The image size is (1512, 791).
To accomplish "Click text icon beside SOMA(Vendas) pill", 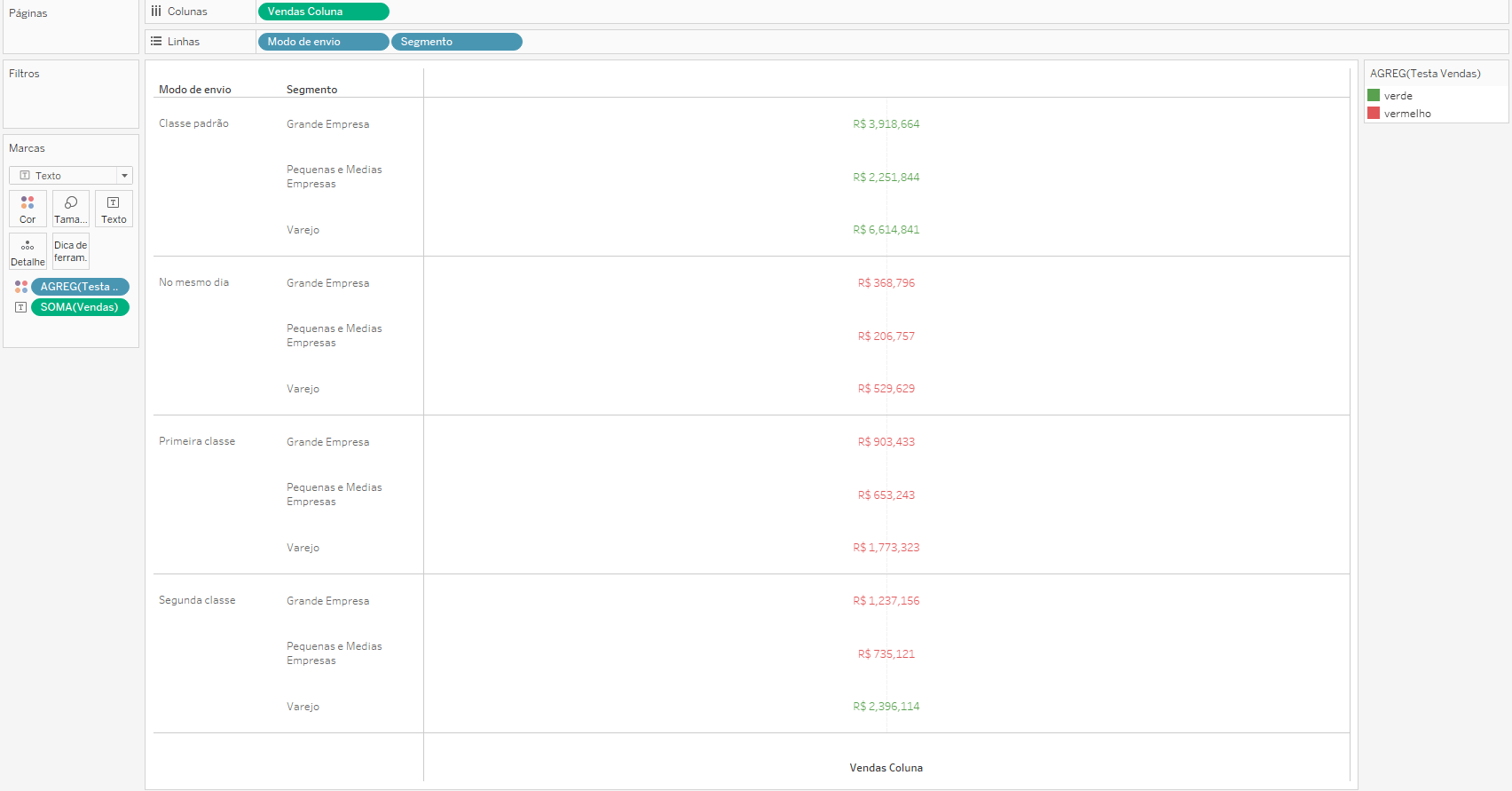I will (x=21, y=307).
